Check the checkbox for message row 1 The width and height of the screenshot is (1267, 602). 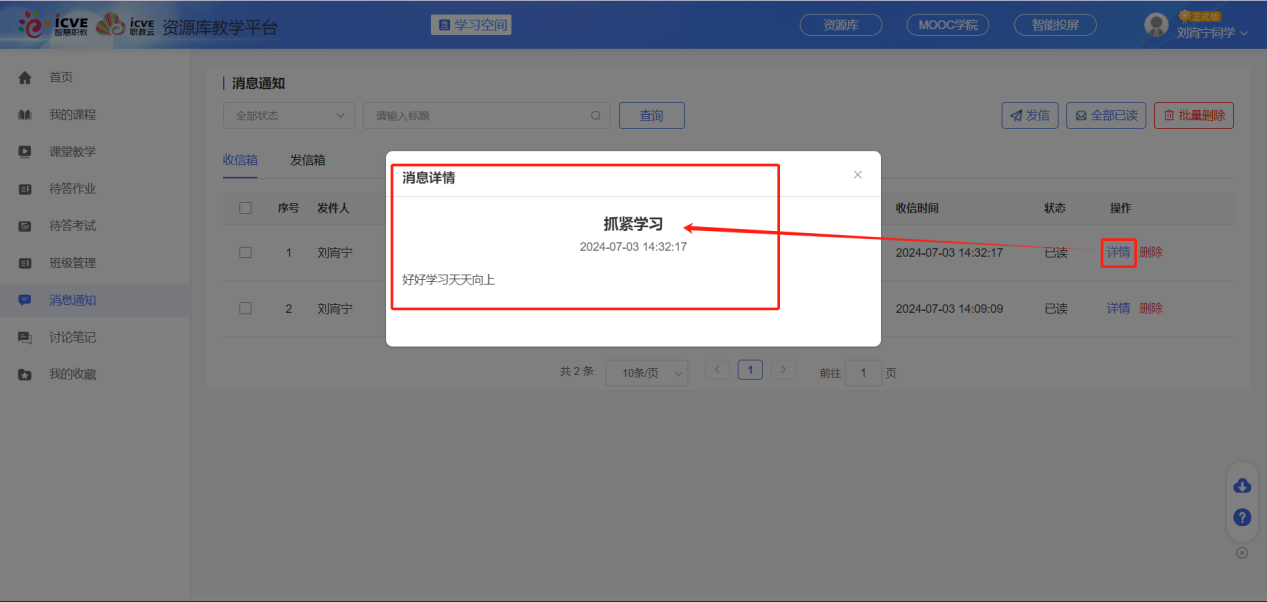tap(245, 252)
